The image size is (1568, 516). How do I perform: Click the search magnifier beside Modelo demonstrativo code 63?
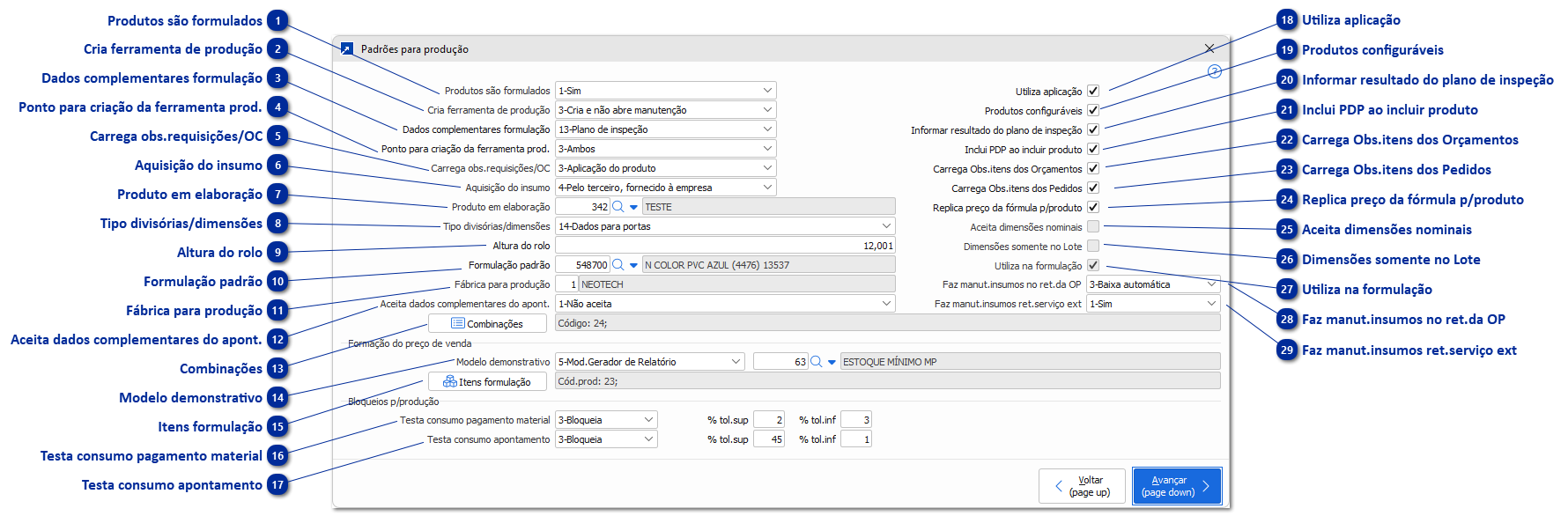pyautogui.click(x=817, y=362)
